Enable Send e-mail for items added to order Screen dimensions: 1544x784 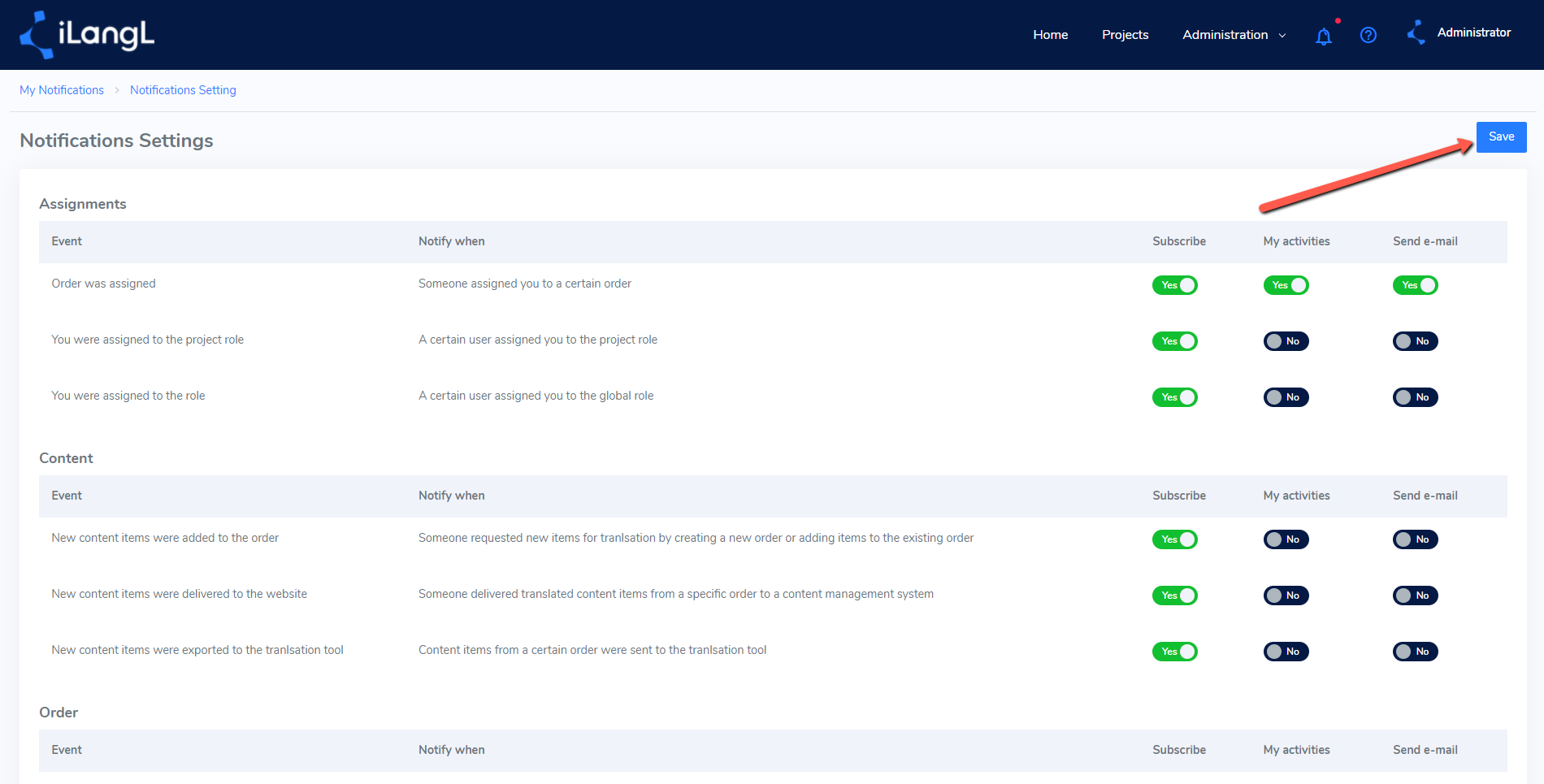(x=1415, y=539)
